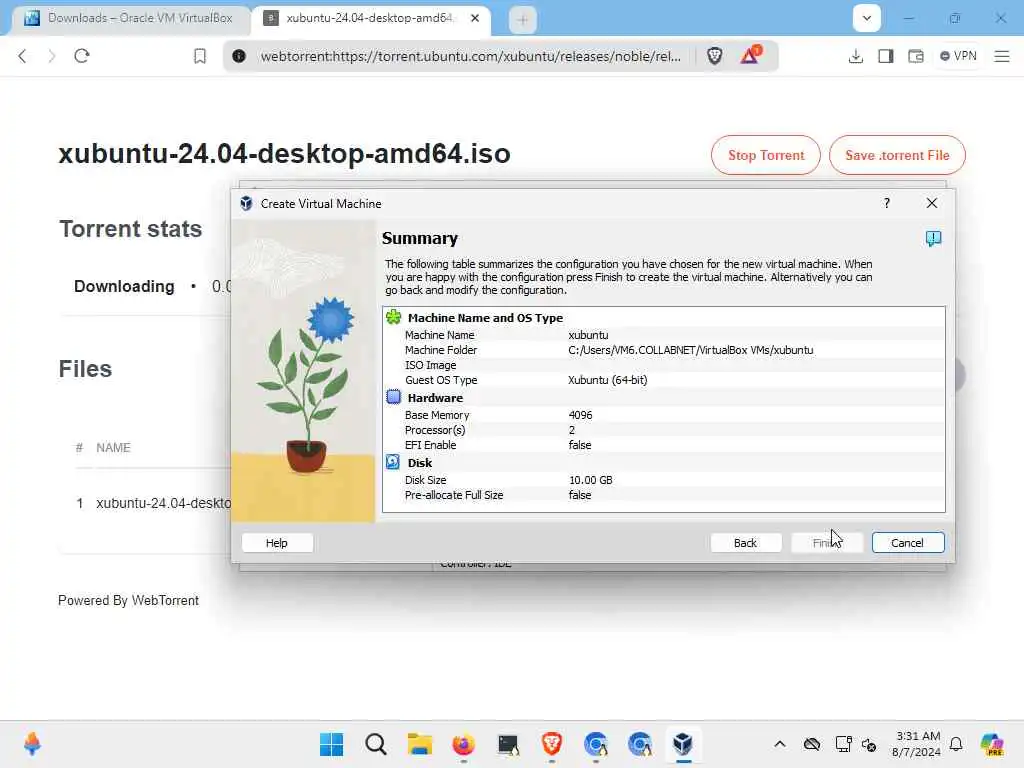Screen dimensions: 1024x768
Task: Open the Windows Start menu
Action: 332,744
